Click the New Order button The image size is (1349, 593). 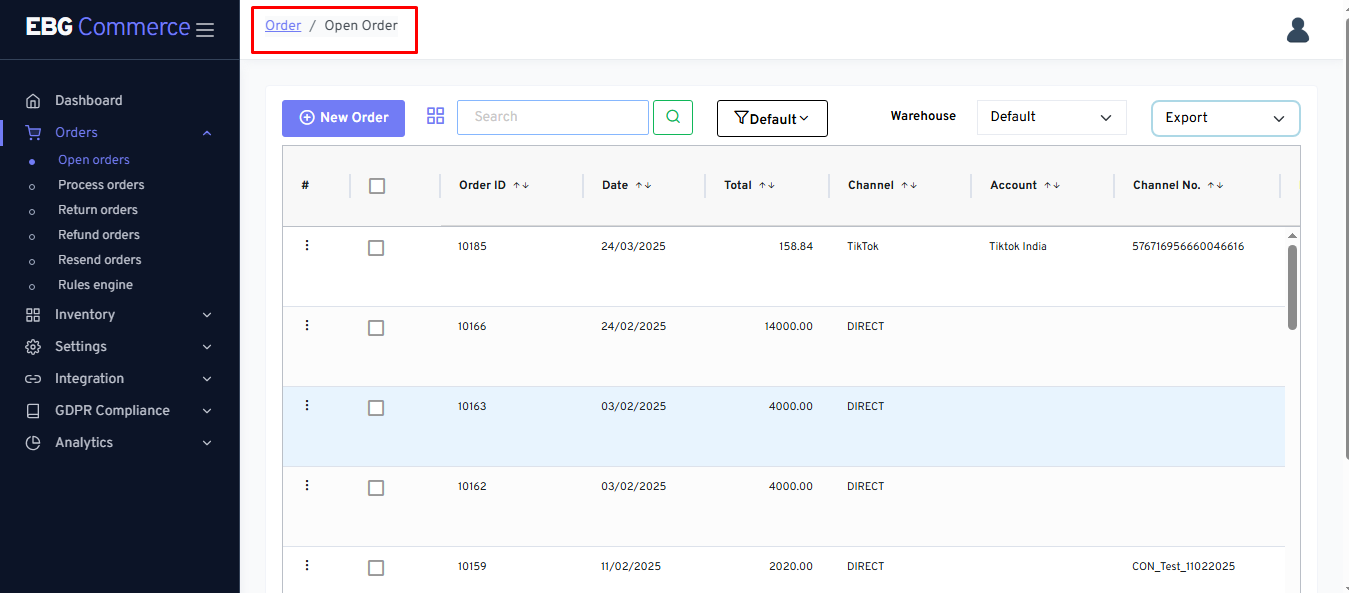(x=343, y=118)
